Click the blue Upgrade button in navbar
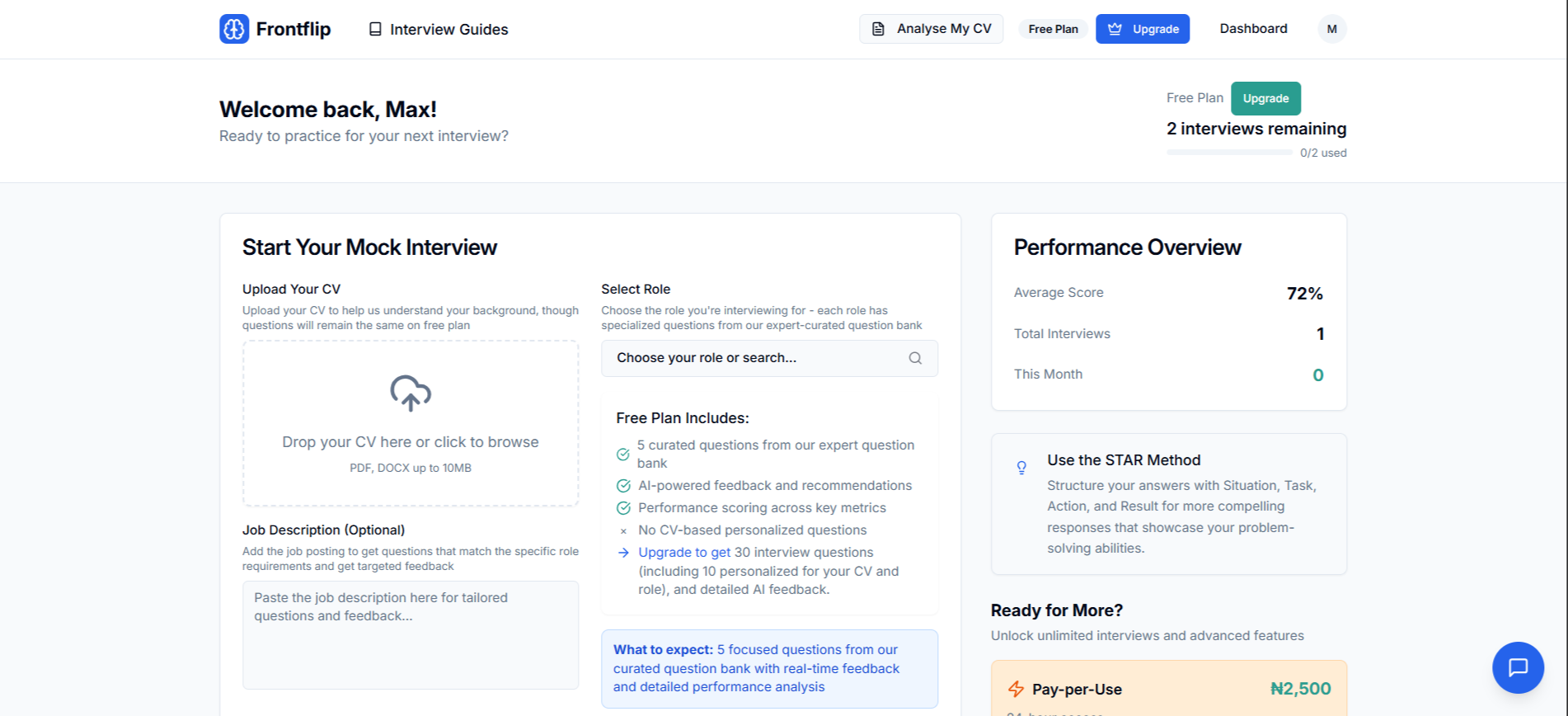The width and height of the screenshot is (1568, 716). [x=1143, y=29]
